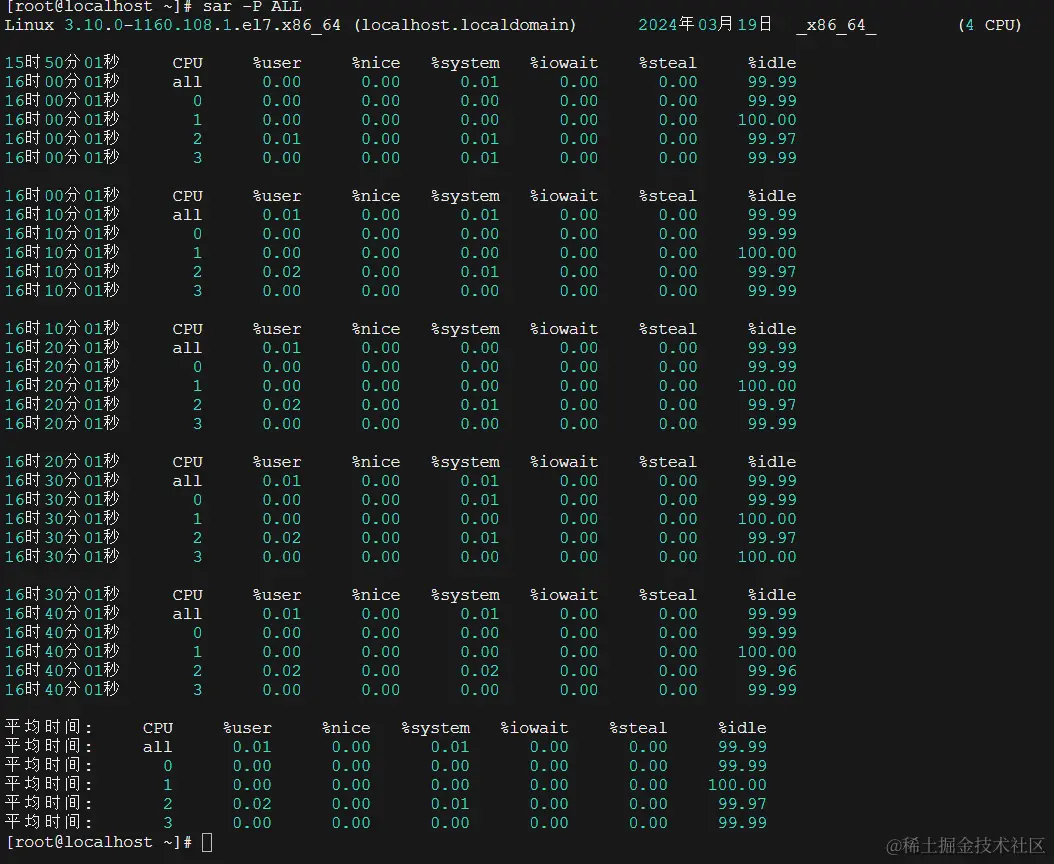Click %idle 99.99 in 16时20分01秒 all row
The width and height of the screenshot is (1054, 864).
(772, 348)
